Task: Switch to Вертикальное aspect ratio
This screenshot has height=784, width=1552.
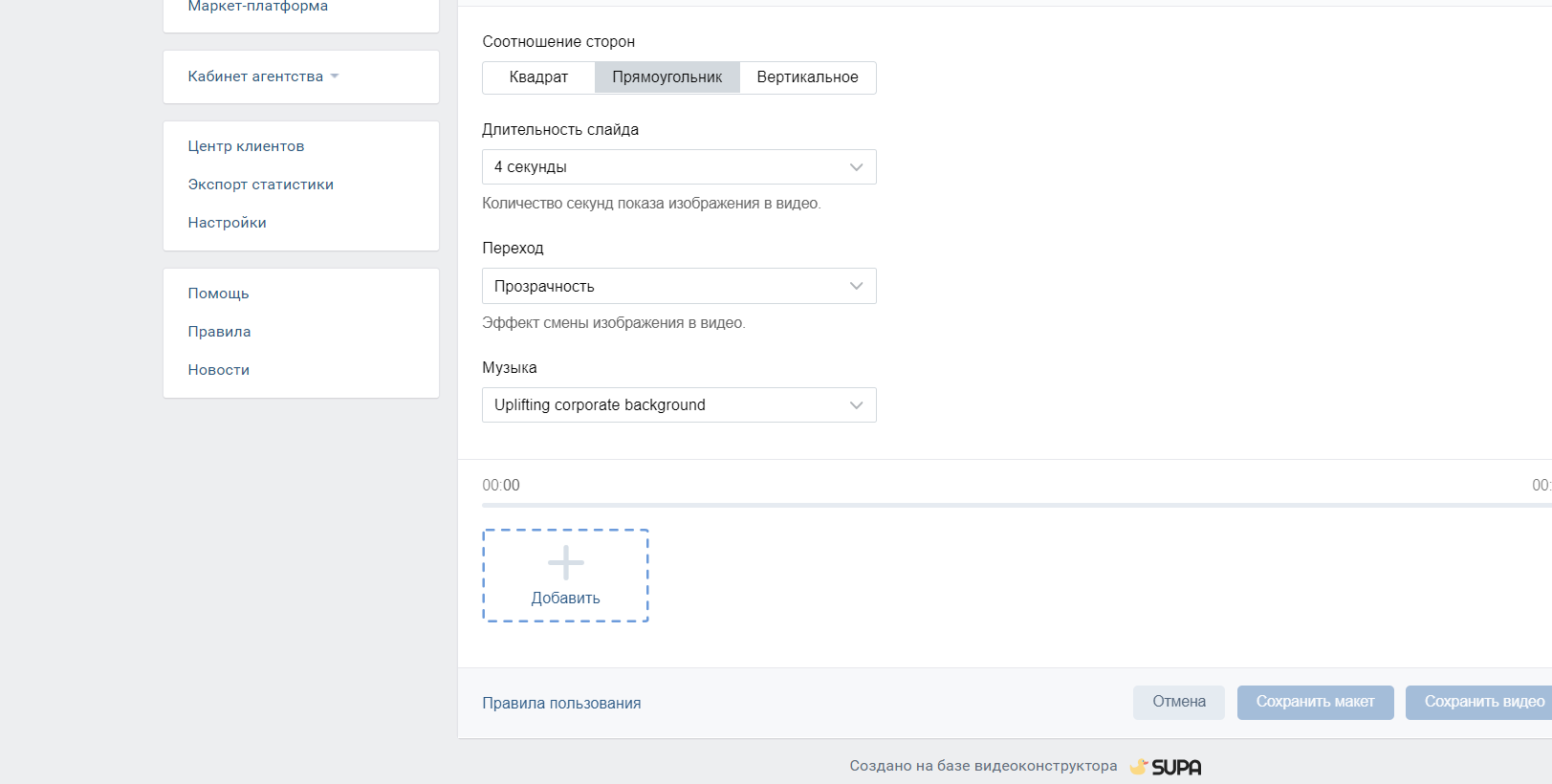Action: (x=807, y=77)
